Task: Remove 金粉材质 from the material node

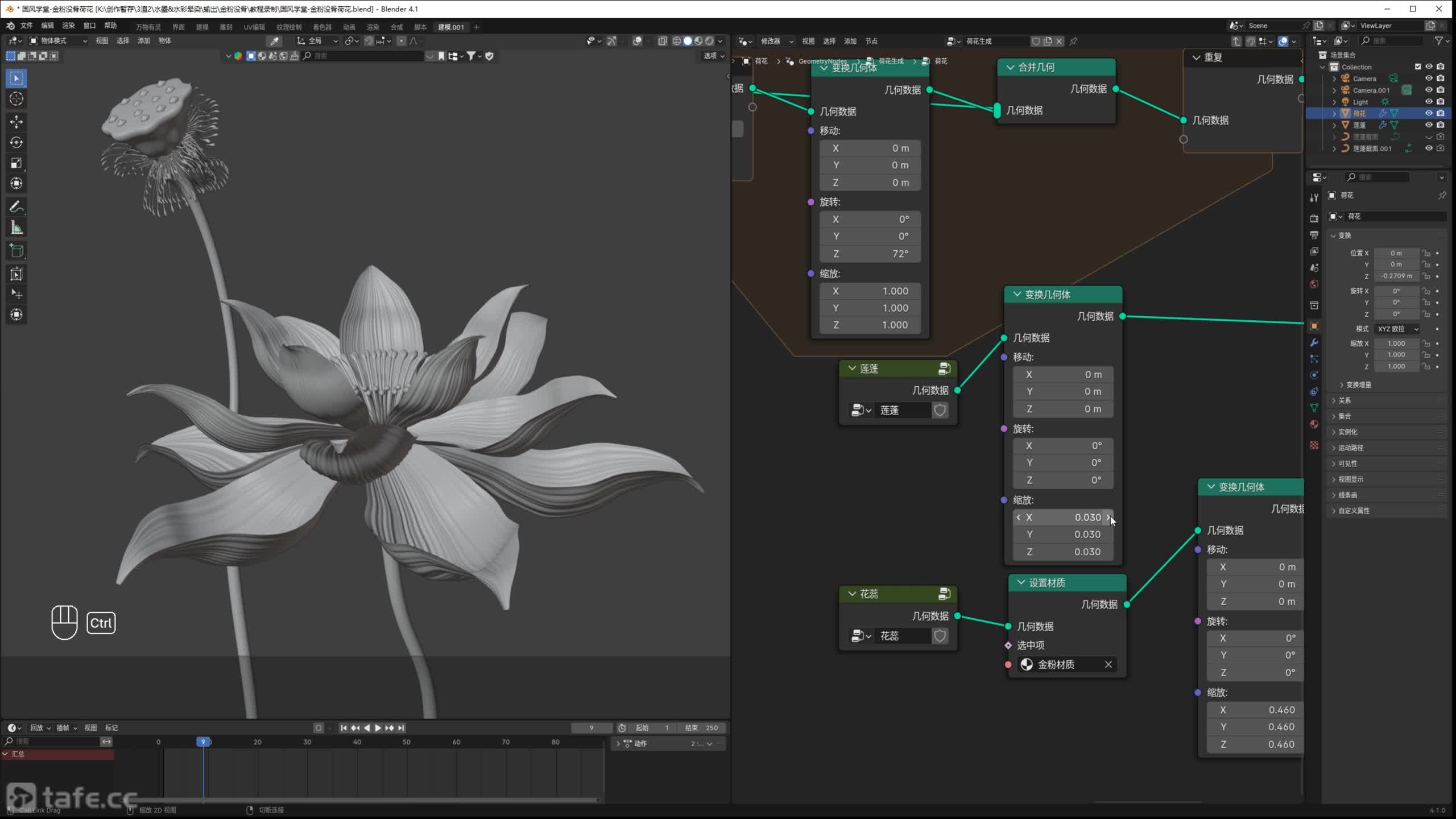Action: (x=1108, y=664)
